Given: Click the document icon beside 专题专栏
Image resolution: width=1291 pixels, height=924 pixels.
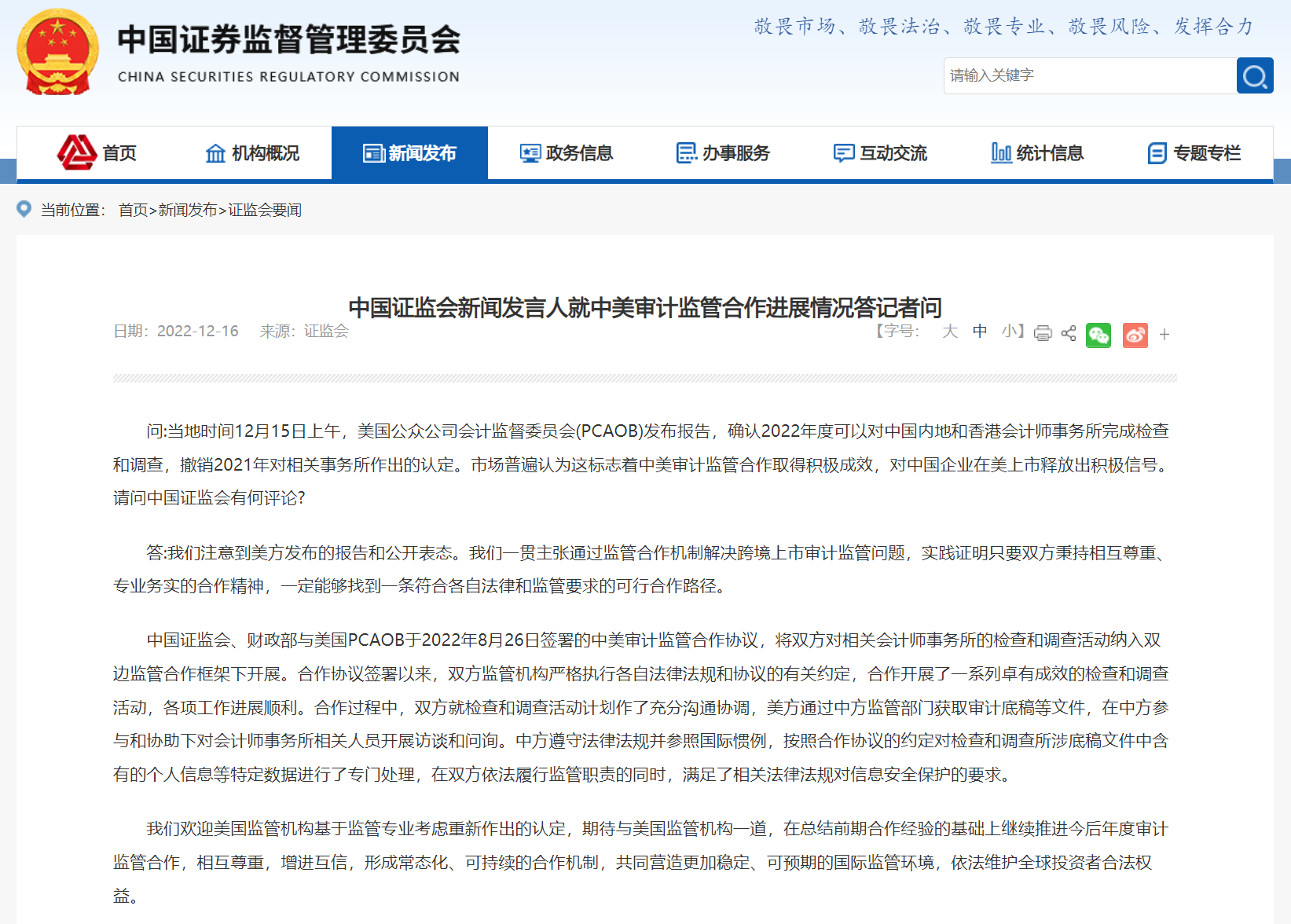Looking at the screenshot, I should click(x=1157, y=153).
